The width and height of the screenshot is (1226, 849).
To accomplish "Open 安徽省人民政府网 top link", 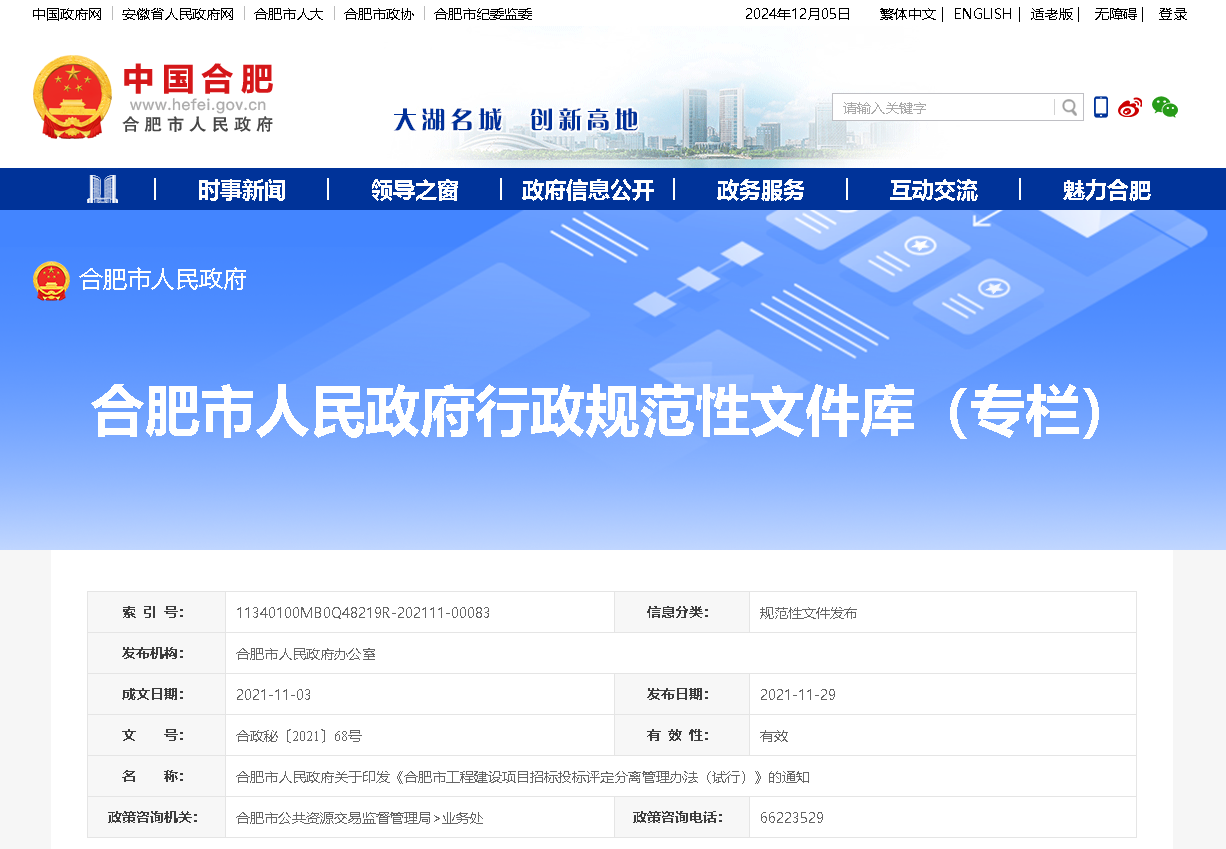I will pos(178,14).
